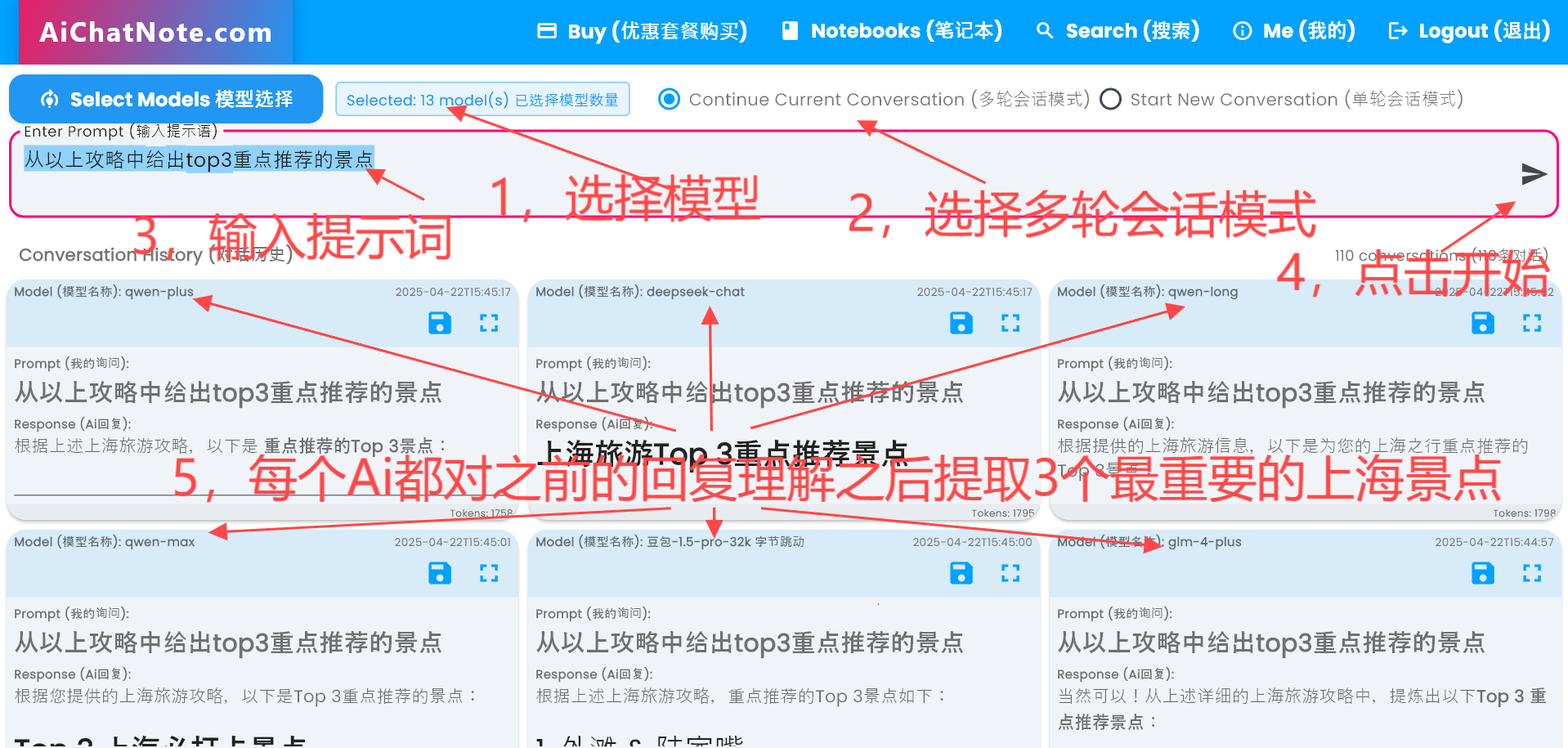This screenshot has width=1568, height=748.
Task: Select Start New Conversation mode
Action: pyautogui.click(x=1110, y=99)
